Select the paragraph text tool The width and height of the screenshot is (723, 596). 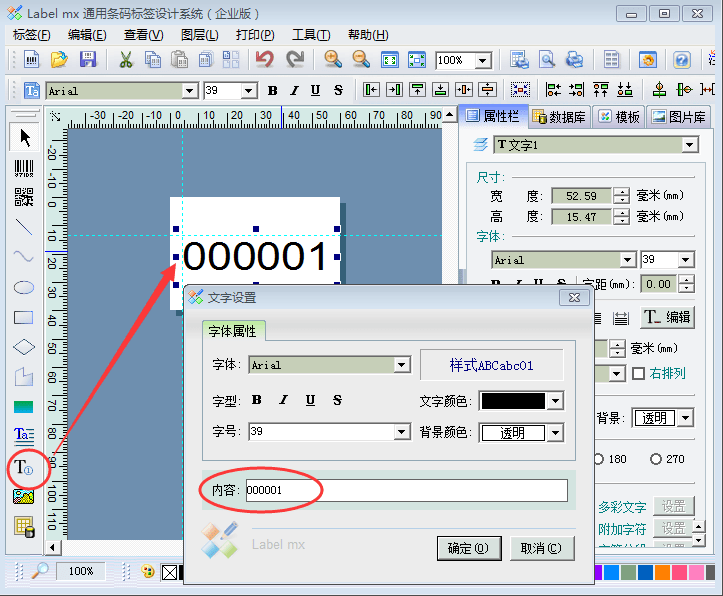tap(24, 435)
